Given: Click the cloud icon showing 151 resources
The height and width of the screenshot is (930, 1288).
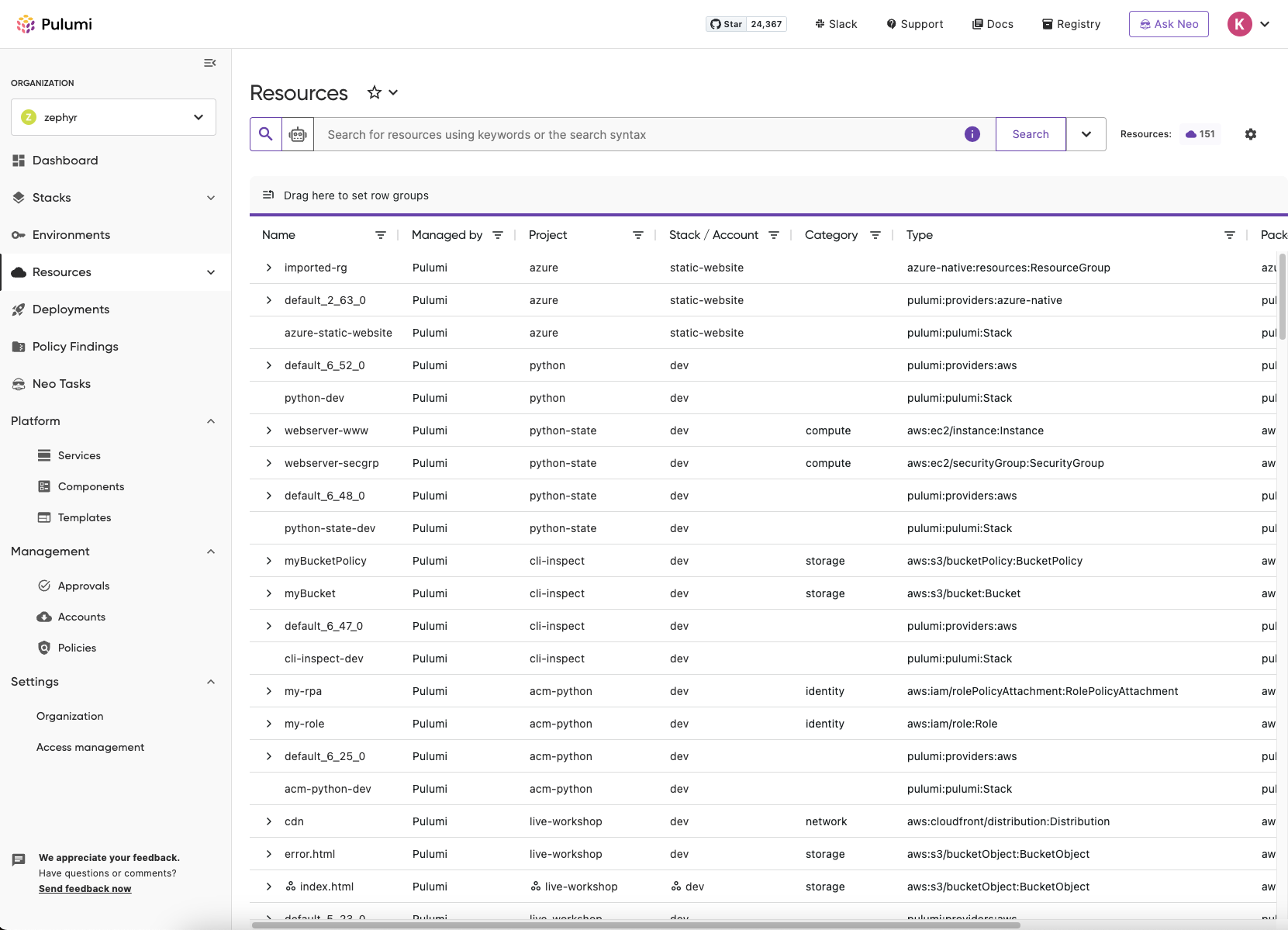Looking at the screenshot, I should pos(1200,133).
